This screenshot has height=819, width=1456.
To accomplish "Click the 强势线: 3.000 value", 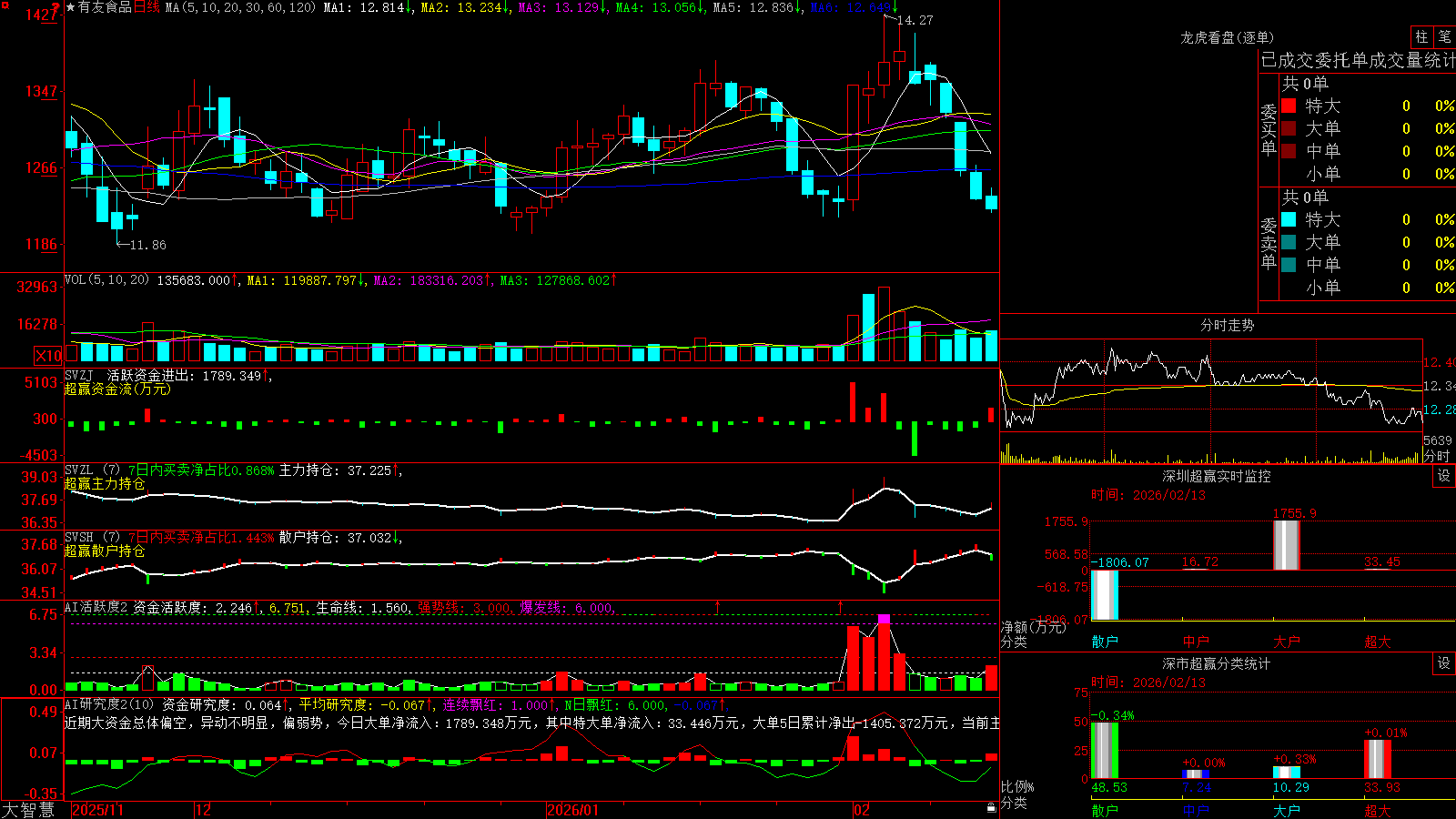I will (x=464, y=607).
